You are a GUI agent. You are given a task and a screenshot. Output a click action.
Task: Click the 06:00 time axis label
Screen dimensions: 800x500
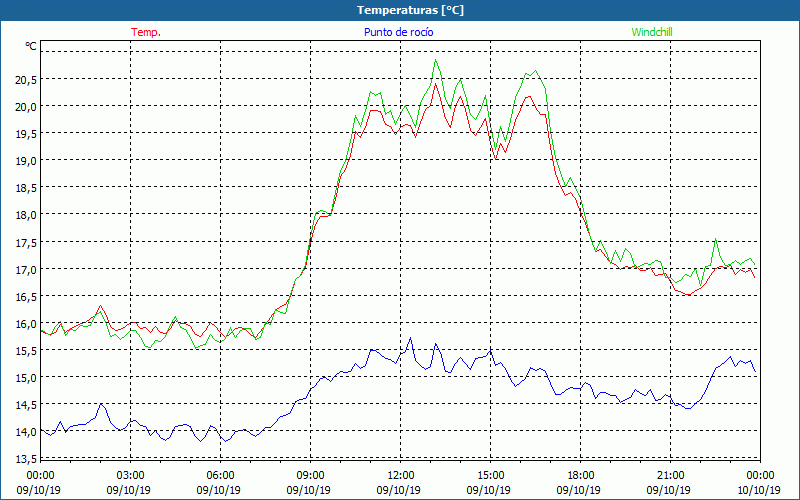click(x=220, y=475)
